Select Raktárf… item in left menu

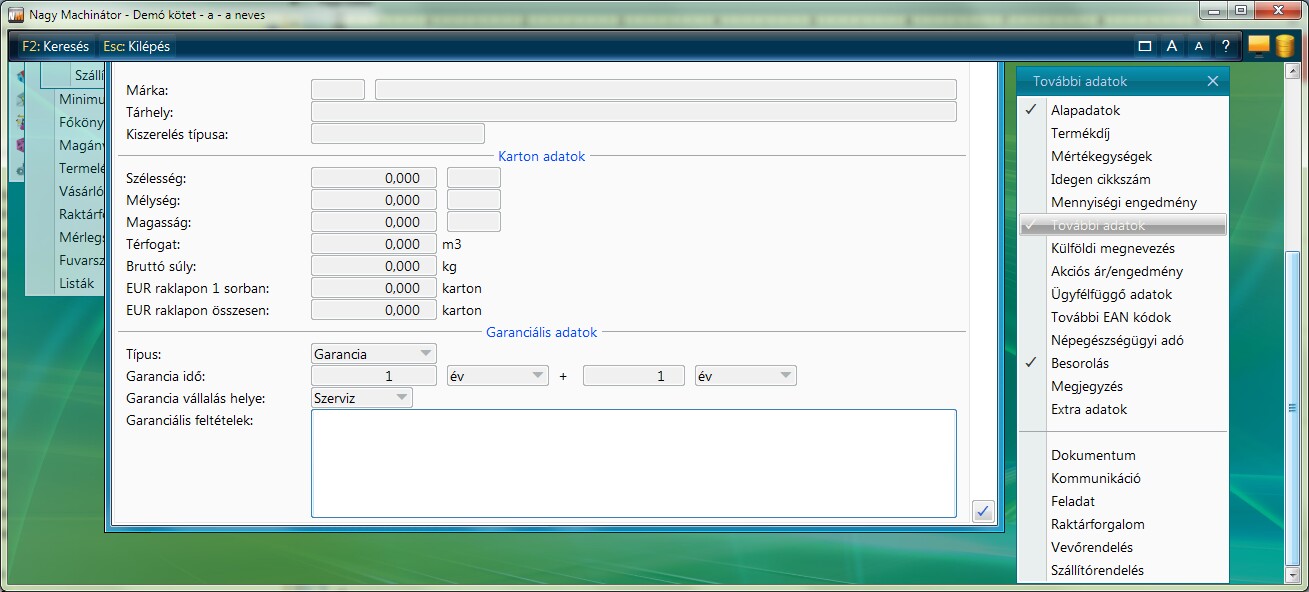pos(81,214)
